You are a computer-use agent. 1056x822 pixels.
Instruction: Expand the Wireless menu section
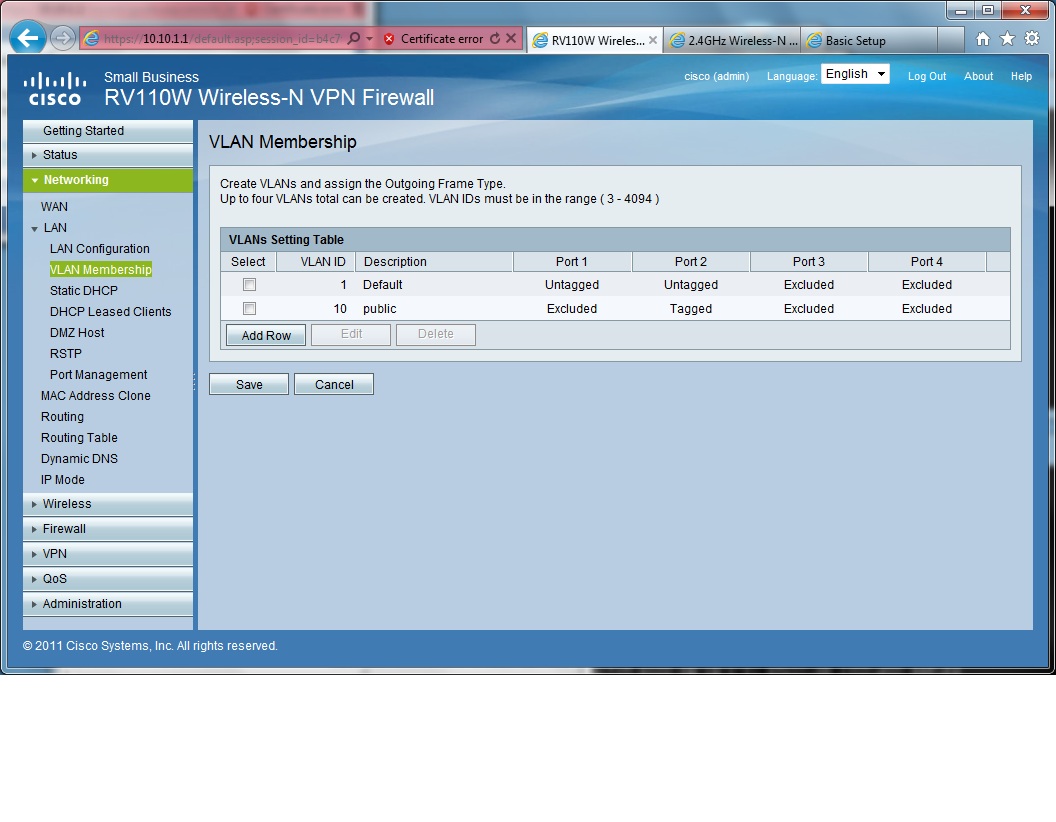point(108,504)
